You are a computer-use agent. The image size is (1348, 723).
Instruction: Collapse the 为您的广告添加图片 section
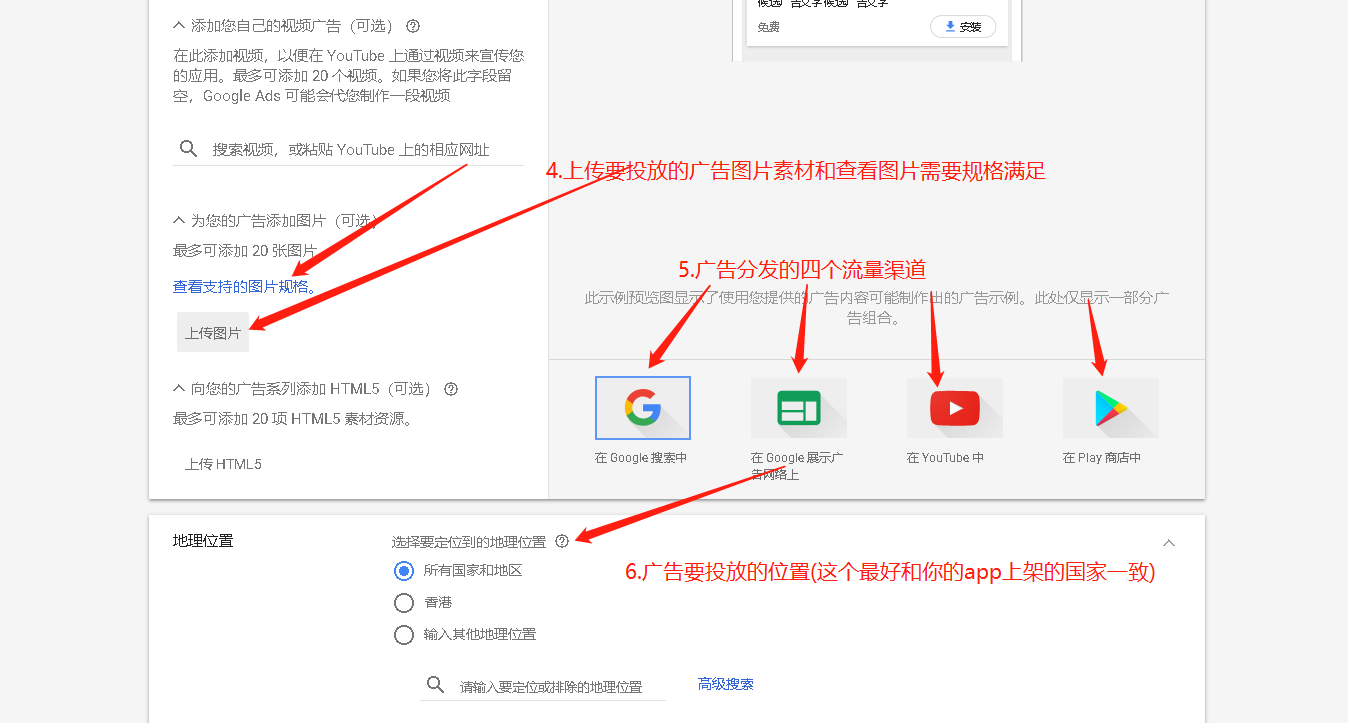[179, 220]
